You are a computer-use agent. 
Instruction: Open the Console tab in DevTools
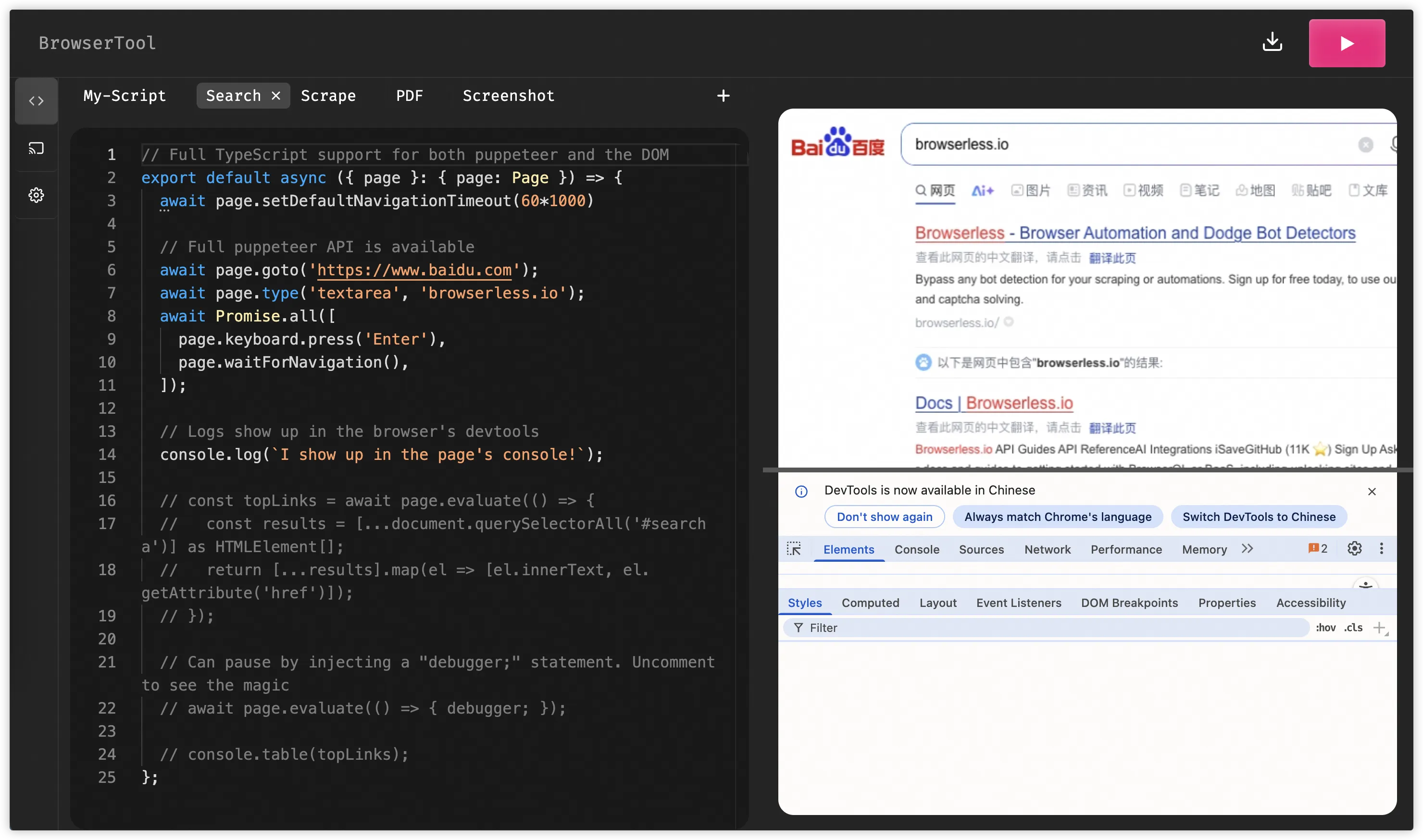[x=917, y=550]
